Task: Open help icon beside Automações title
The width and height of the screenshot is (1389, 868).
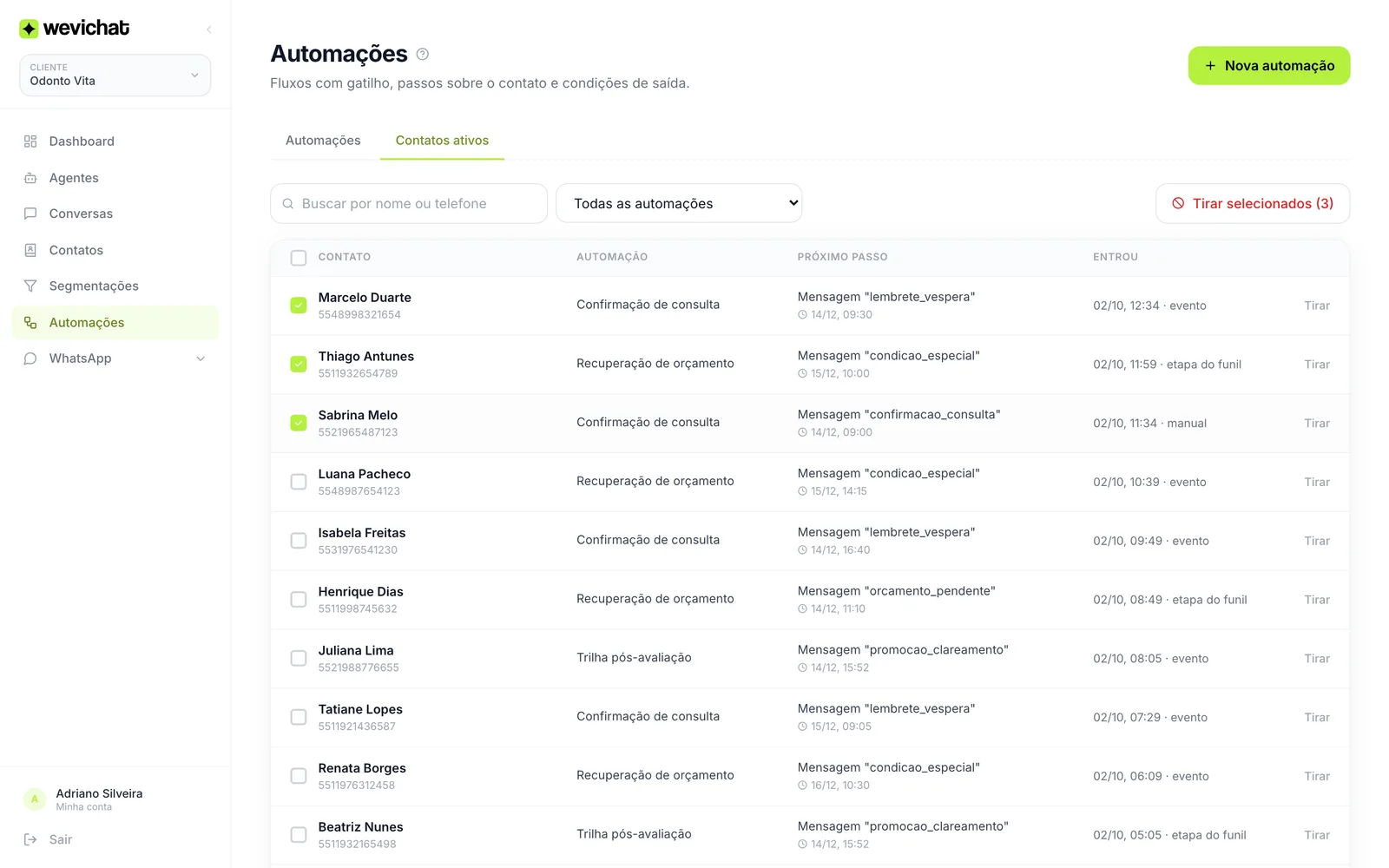Action: (x=423, y=54)
